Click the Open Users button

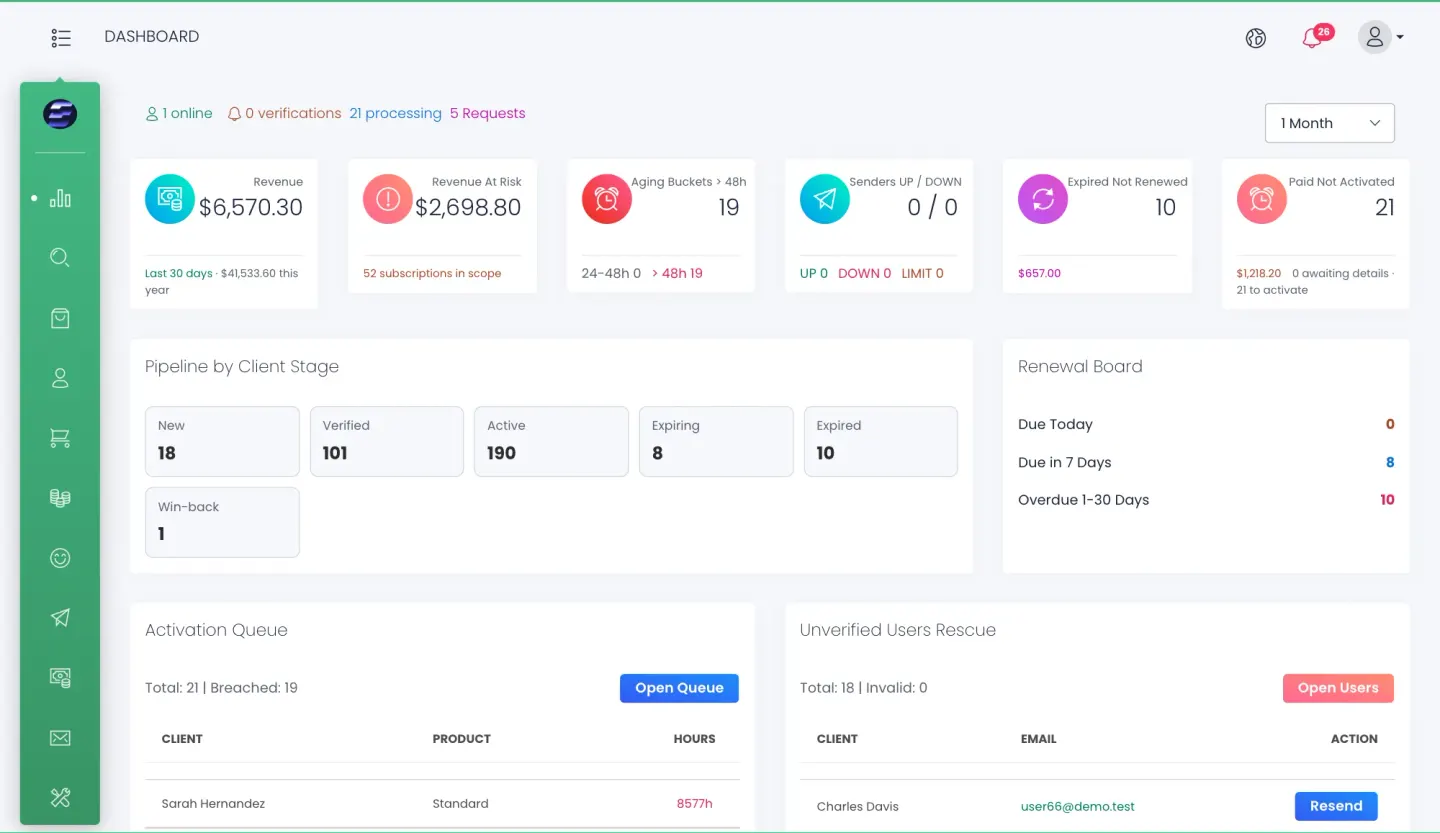(x=1338, y=688)
